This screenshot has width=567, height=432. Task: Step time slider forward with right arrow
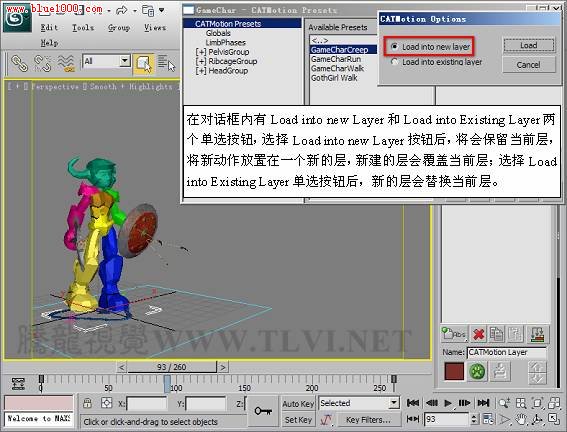223,367
